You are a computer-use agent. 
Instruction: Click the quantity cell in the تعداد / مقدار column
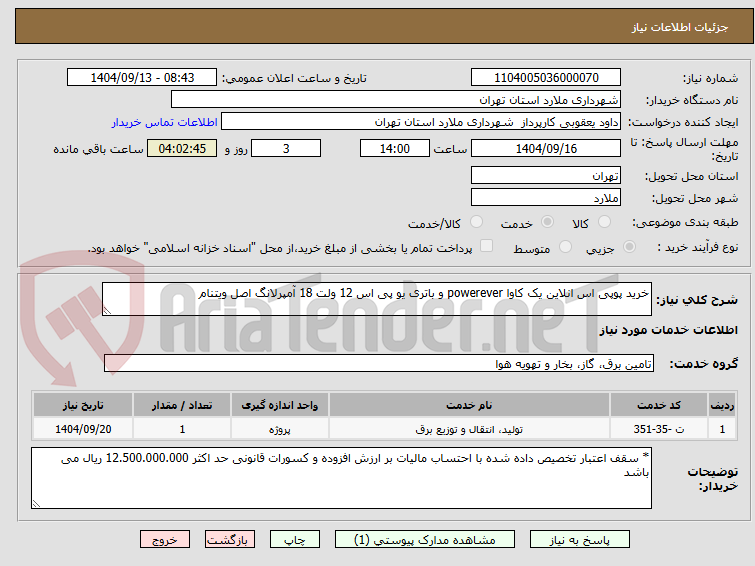182,429
